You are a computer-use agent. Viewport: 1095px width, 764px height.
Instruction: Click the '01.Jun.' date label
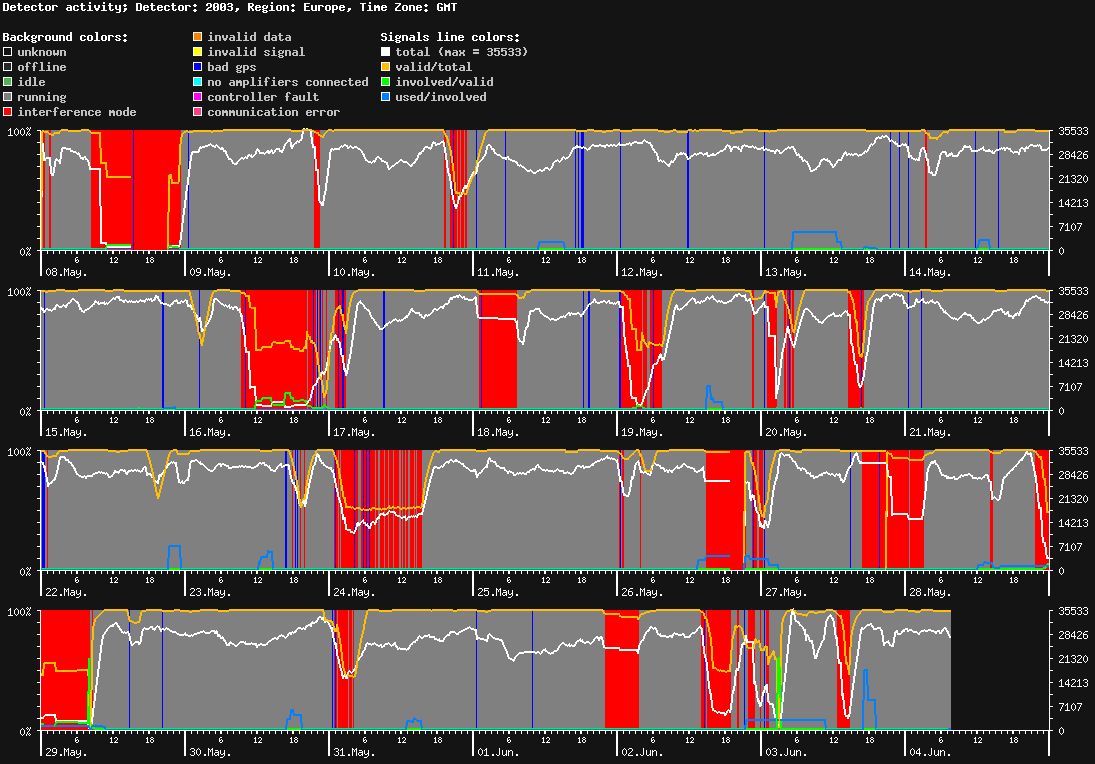(498, 753)
